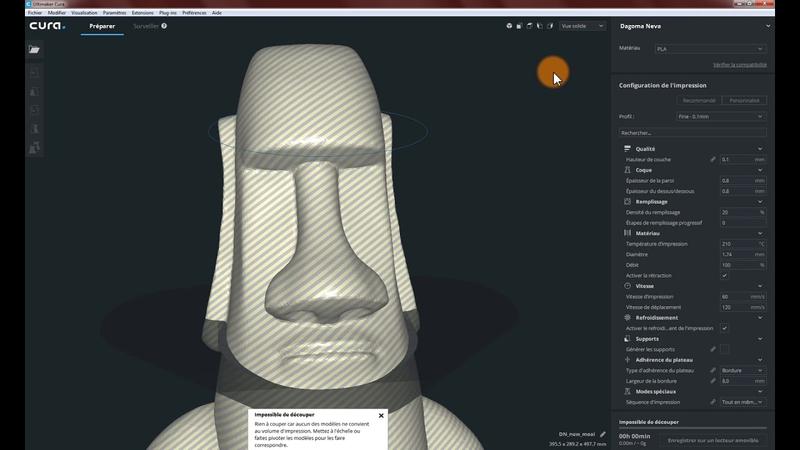800x450 pixels.
Task: Click link icon beside Largeur de la bordure
Action: 713,381
